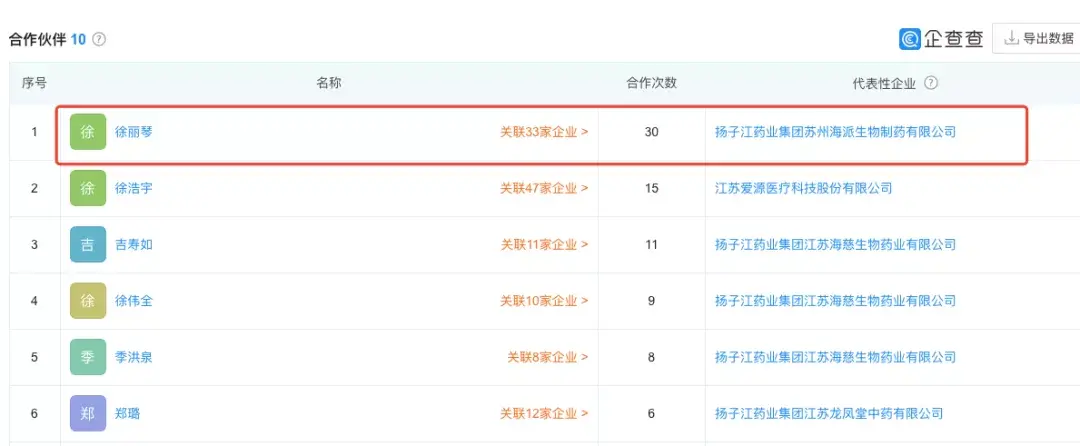Click the 名称 column header
The width and height of the screenshot is (1080, 446).
pos(329,83)
